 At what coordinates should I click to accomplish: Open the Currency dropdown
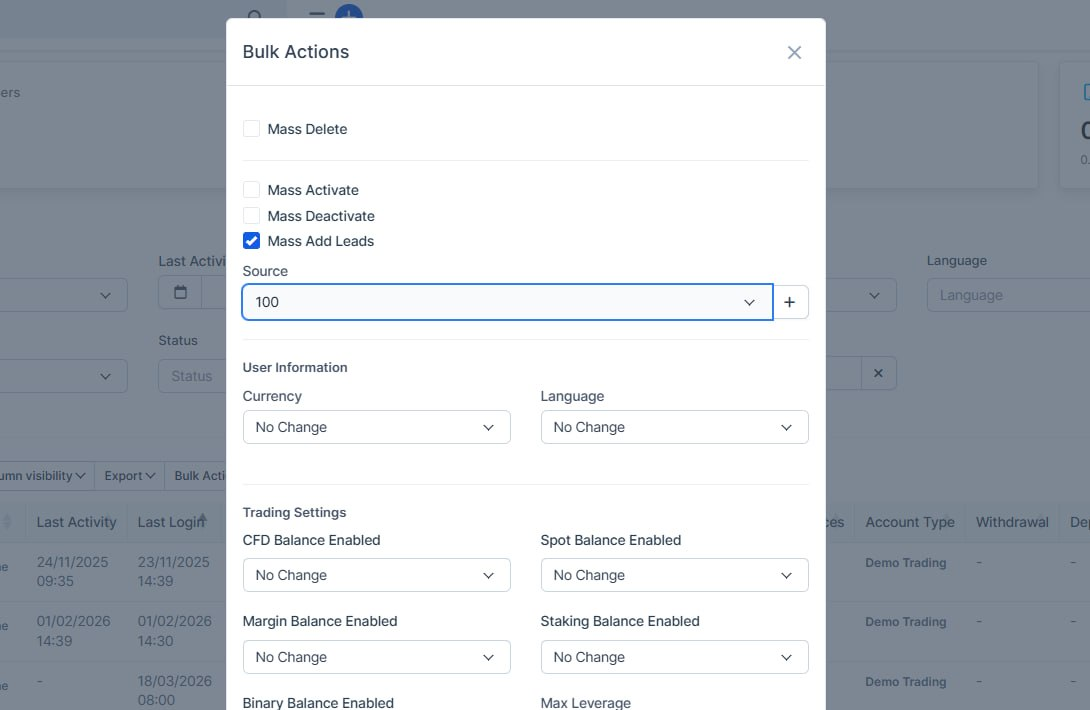tap(376, 427)
